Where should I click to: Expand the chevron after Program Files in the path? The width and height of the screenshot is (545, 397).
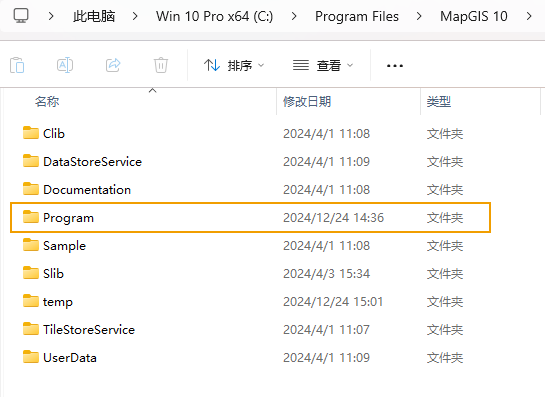coord(419,16)
